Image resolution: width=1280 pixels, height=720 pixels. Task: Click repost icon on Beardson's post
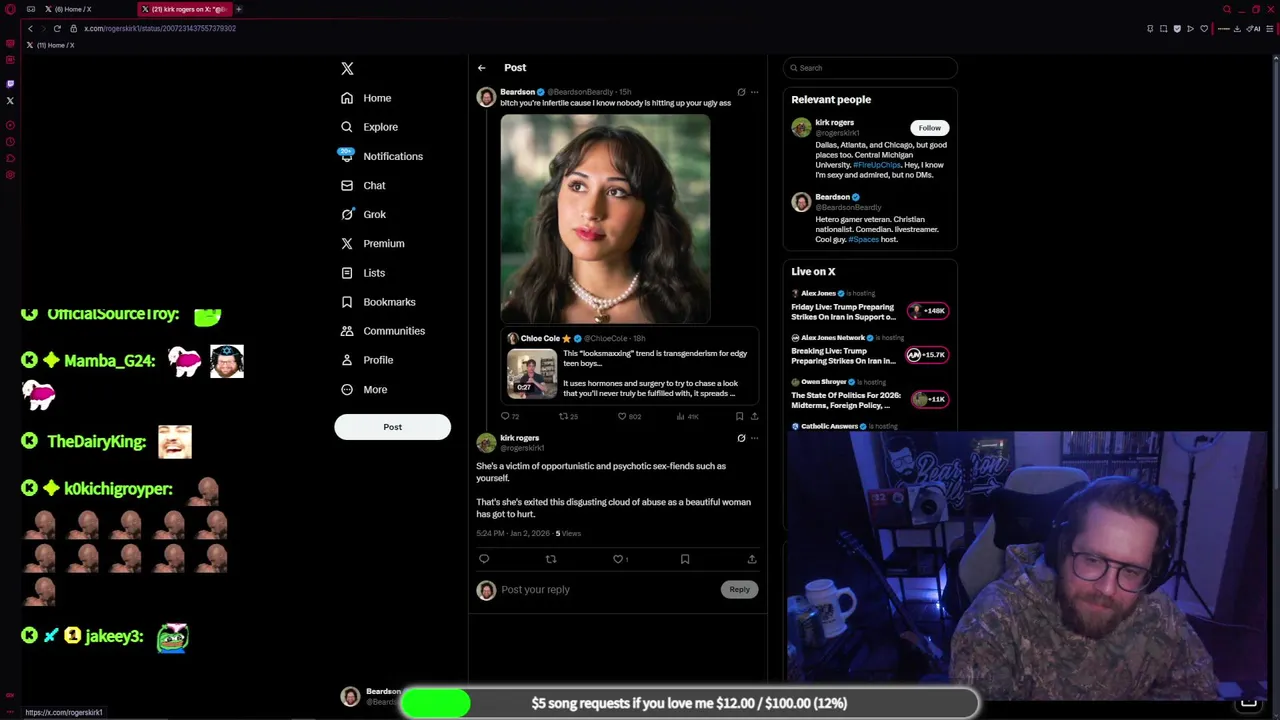pyautogui.click(x=563, y=416)
